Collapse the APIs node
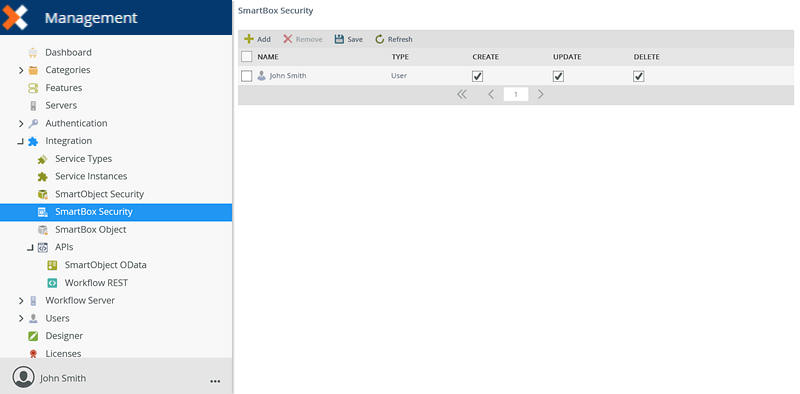Screen dimensions: 800x394 point(30,248)
